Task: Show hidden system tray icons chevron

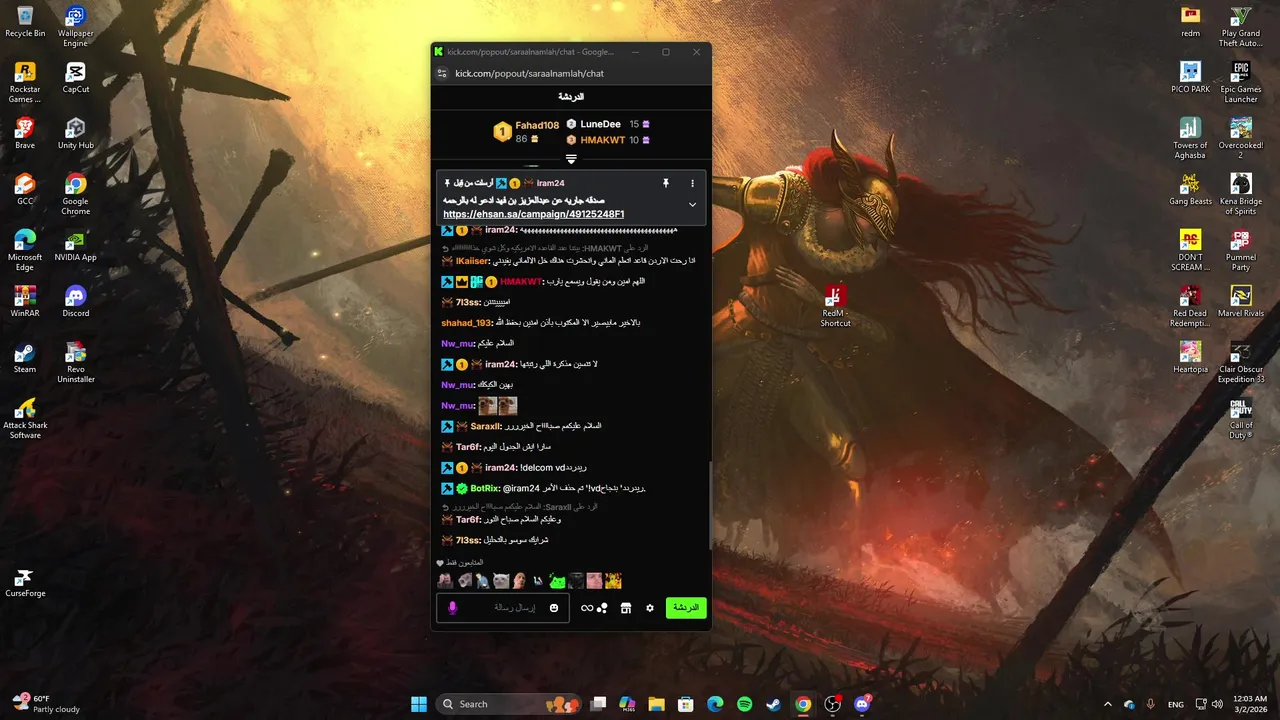Action: tap(1107, 704)
